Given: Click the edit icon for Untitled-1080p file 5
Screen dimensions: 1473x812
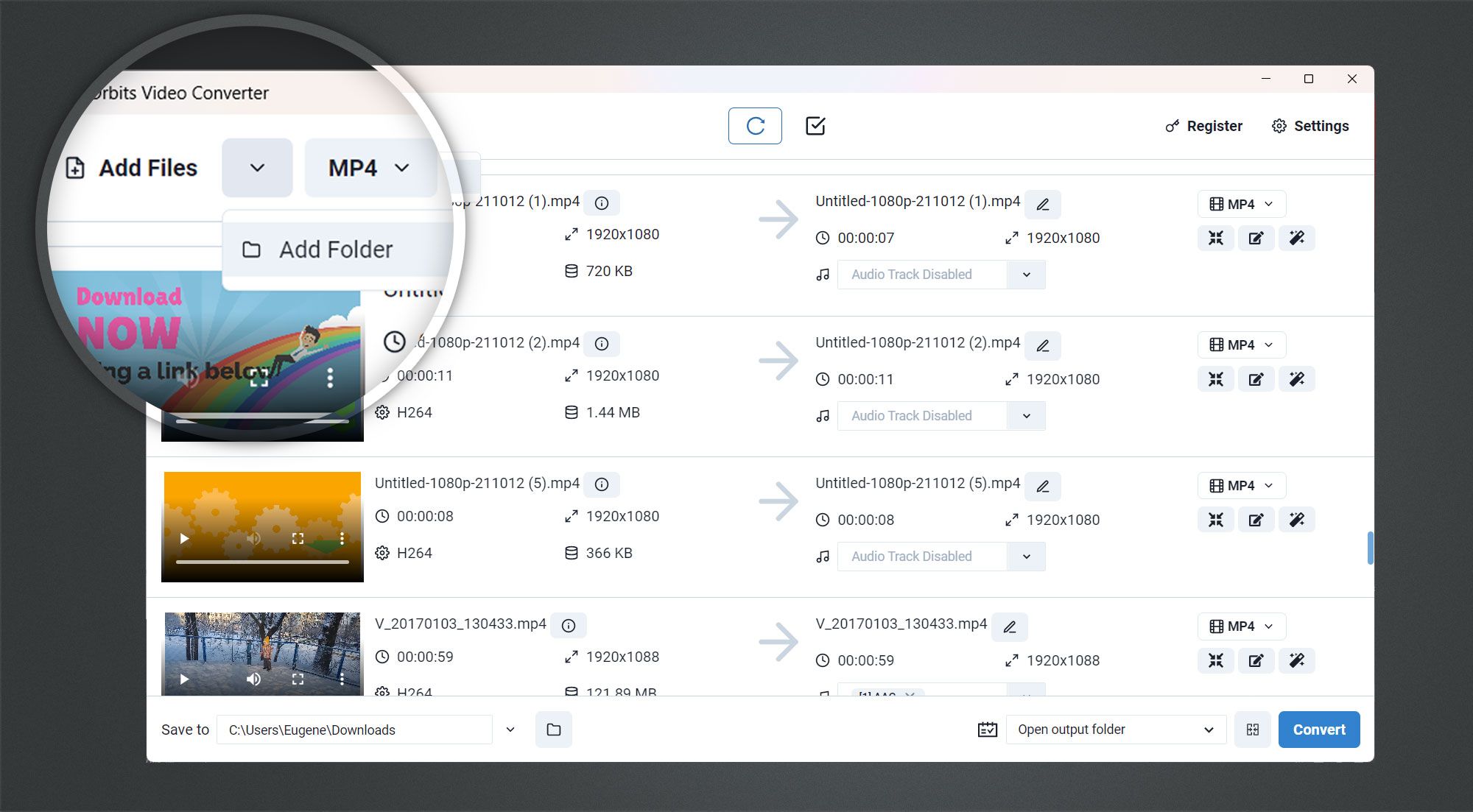Looking at the screenshot, I should pyautogui.click(x=1256, y=520).
